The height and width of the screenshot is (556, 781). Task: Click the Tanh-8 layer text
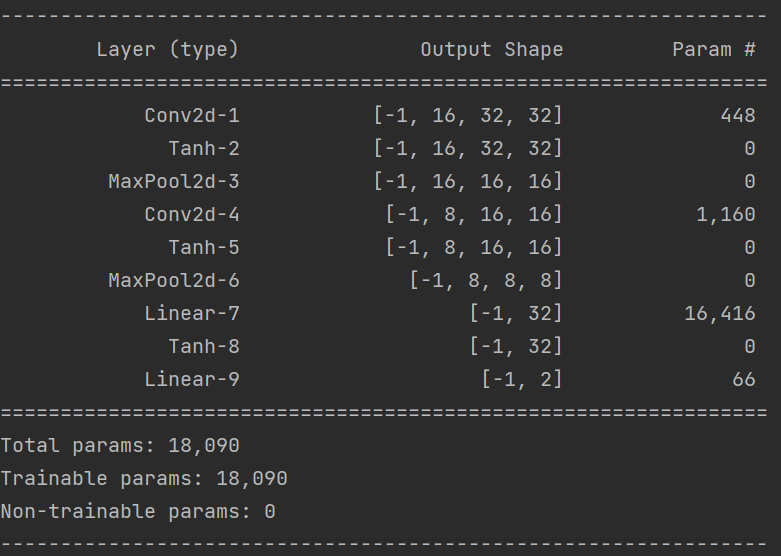pyautogui.click(x=204, y=346)
